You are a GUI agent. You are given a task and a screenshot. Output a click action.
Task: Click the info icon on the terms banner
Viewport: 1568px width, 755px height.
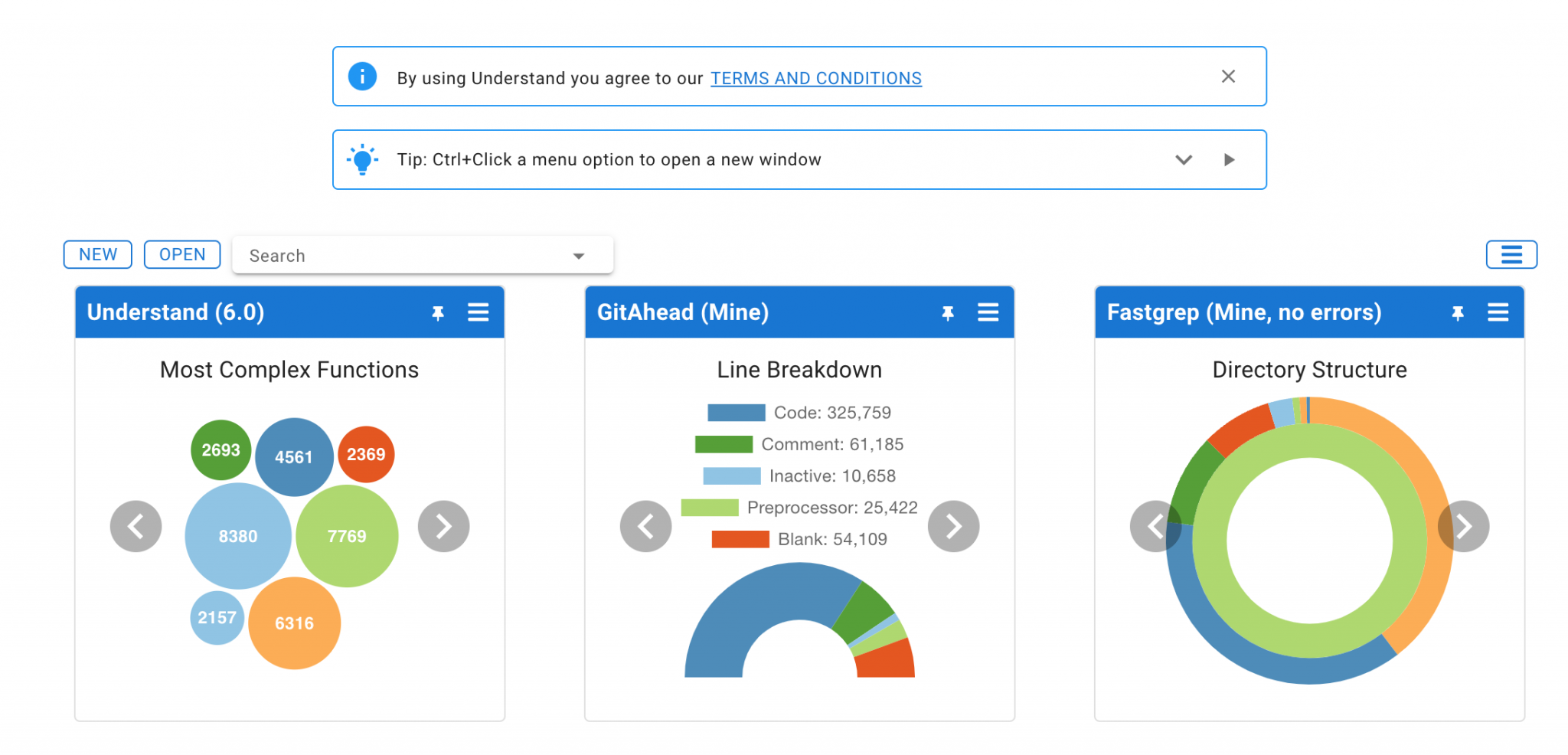tap(362, 77)
